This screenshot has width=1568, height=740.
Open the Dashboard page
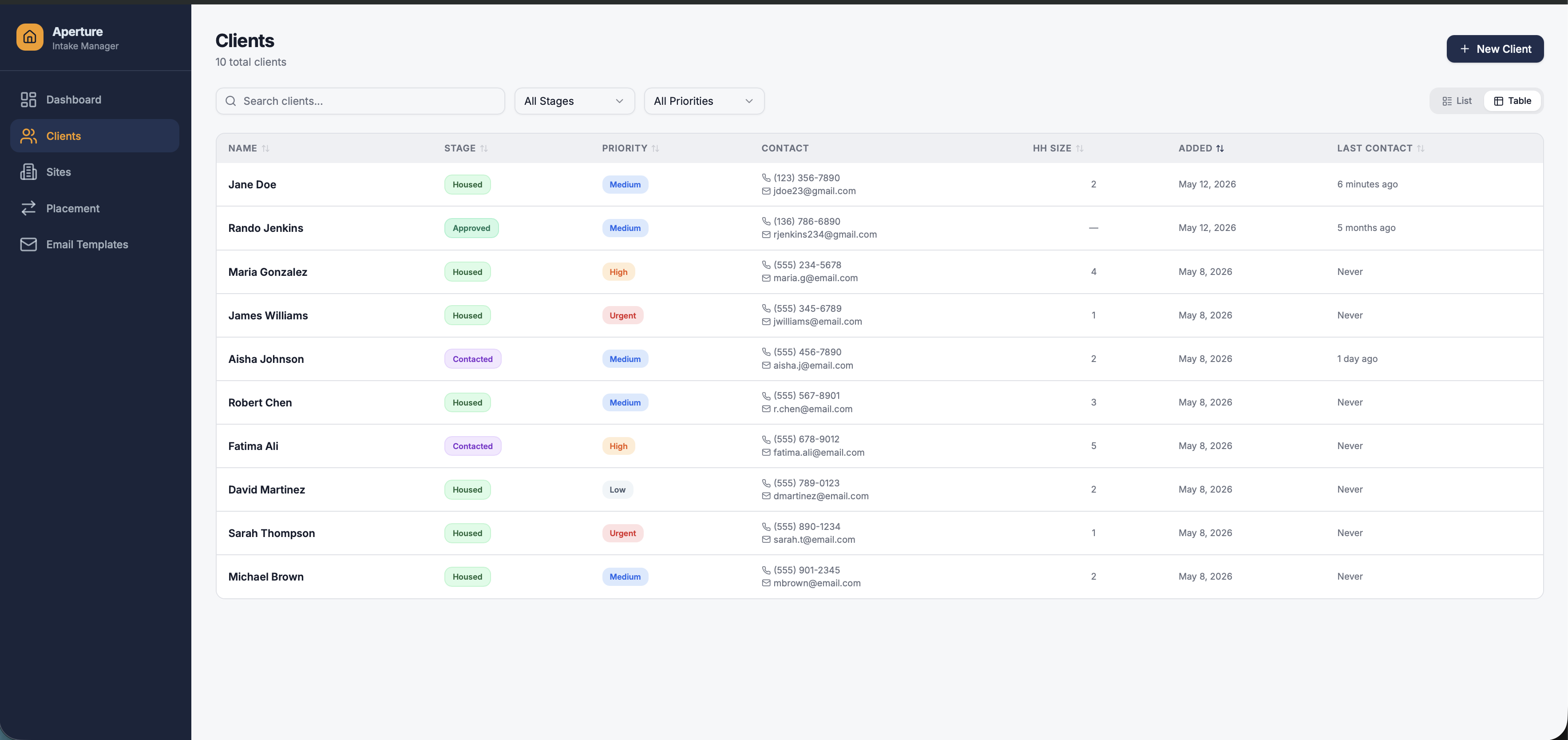click(95, 99)
